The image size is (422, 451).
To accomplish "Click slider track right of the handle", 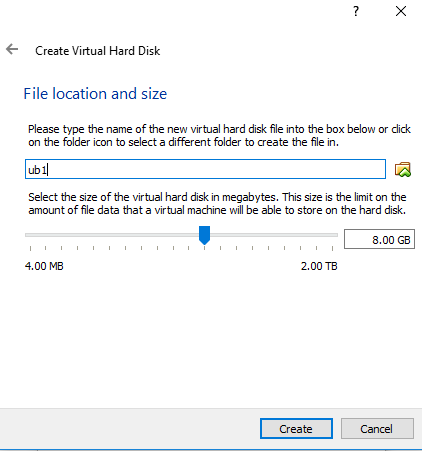I will pyautogui.click(x=274, y=235).
